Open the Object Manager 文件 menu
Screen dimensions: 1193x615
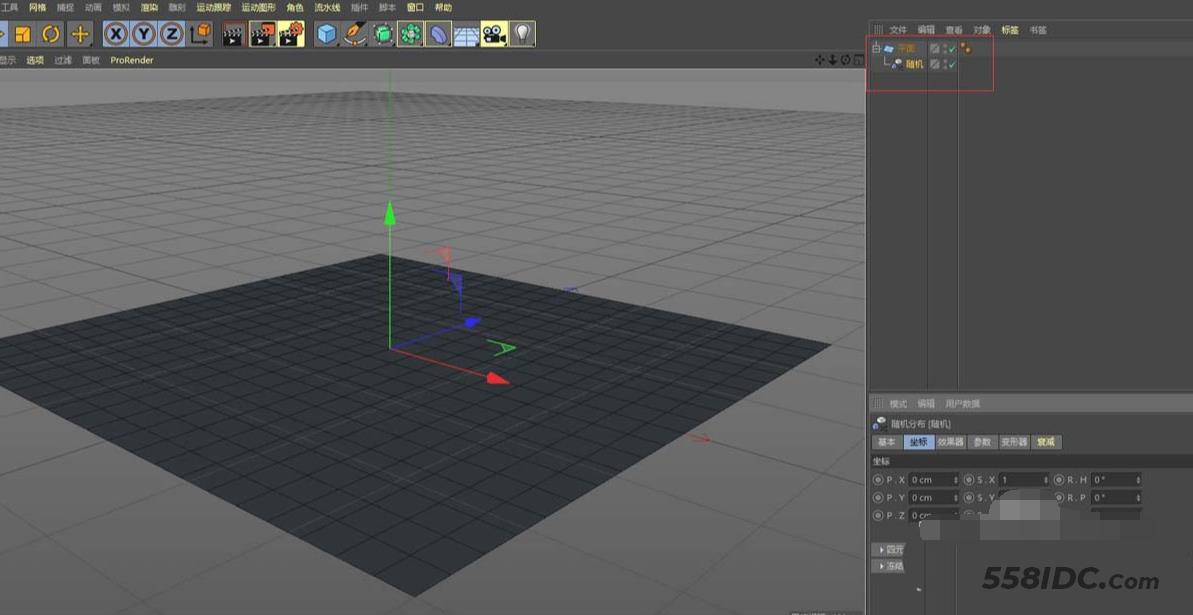pyautogui.click(x=899, y=30)
